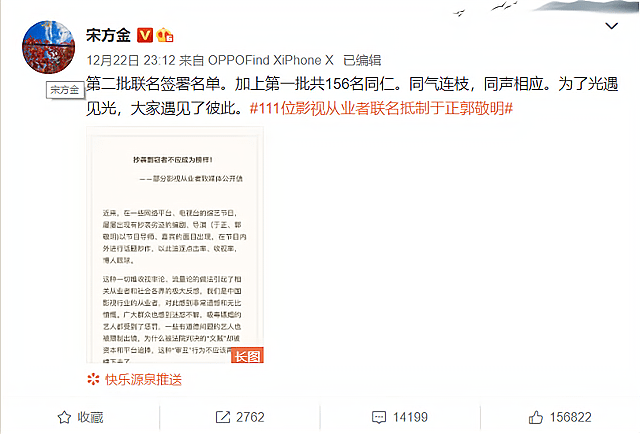Click the OPPOFind XiPhone X source link
Image resolution: width=640 pixels, height=435 pixels.
click(x=271, y=60)
